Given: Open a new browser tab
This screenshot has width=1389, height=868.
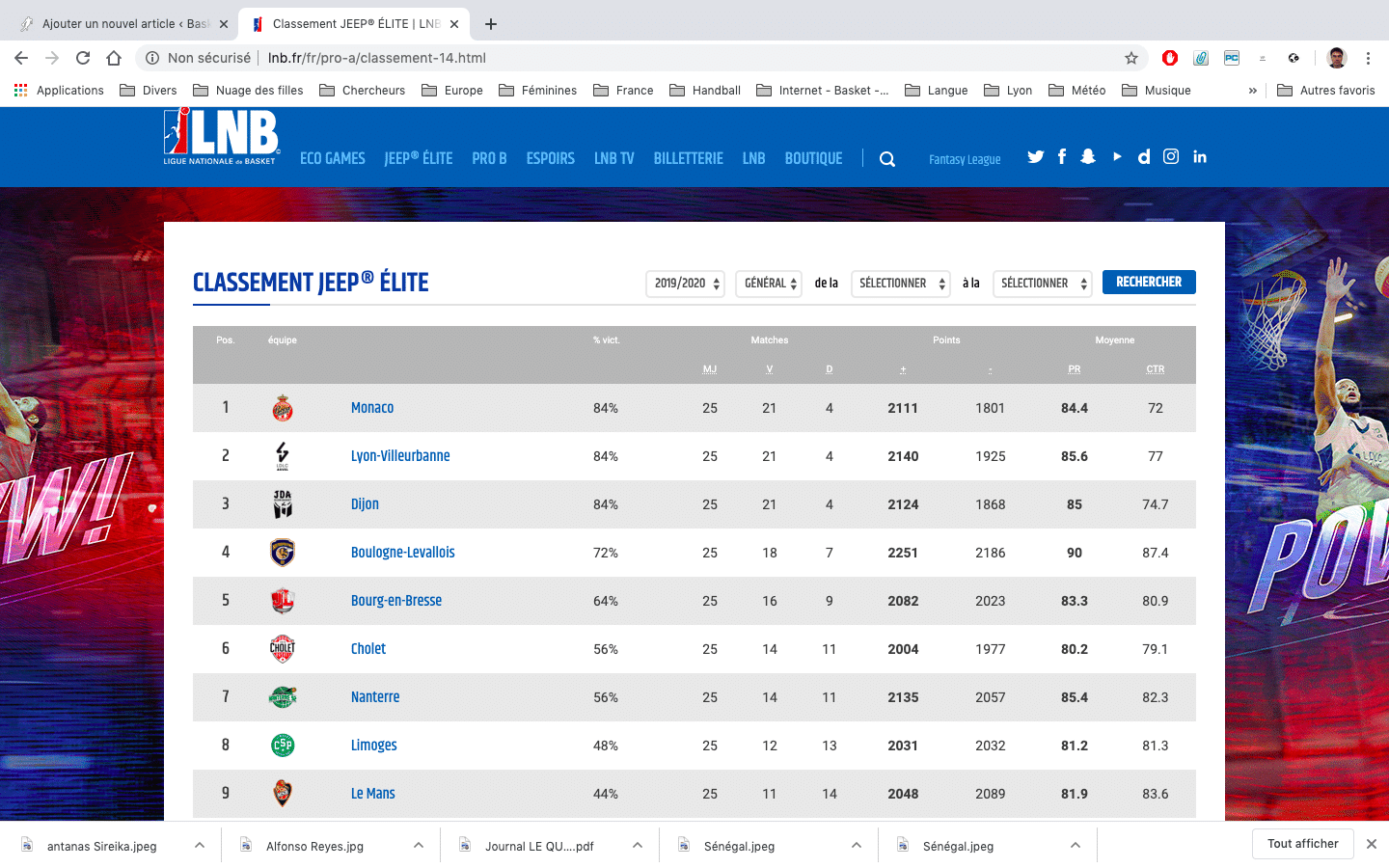Looking at the screenshot, I should (491, 24).
